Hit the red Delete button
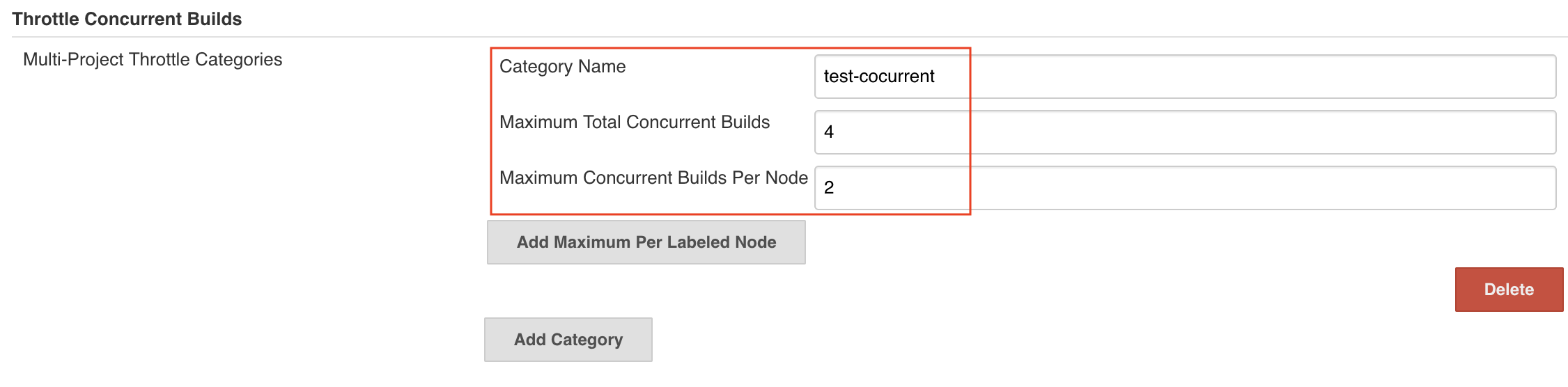The width and height of the screenshot is (1568, 387). (x=1508, y=290)
